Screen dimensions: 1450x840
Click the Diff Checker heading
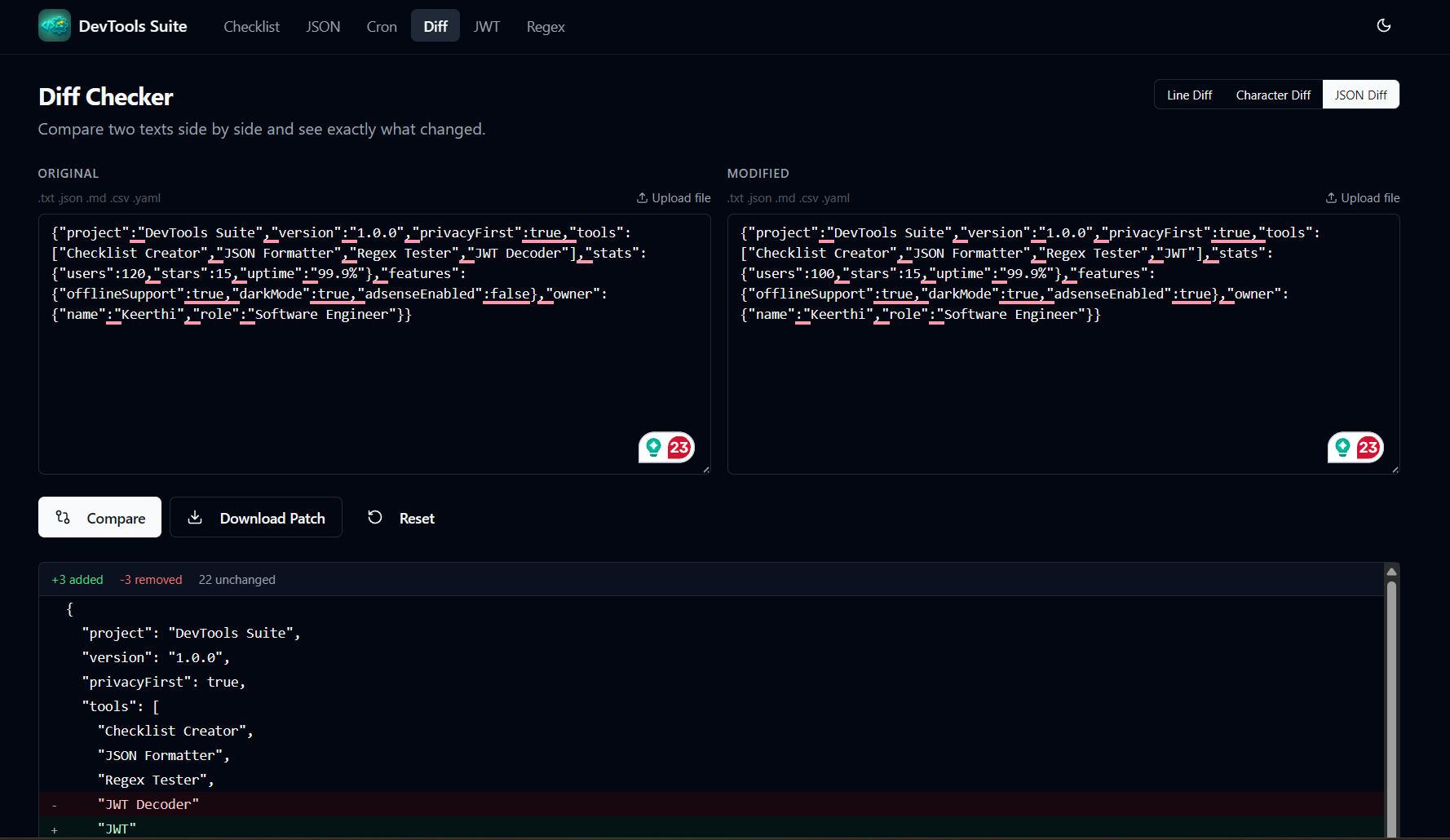tap(106, 97)
